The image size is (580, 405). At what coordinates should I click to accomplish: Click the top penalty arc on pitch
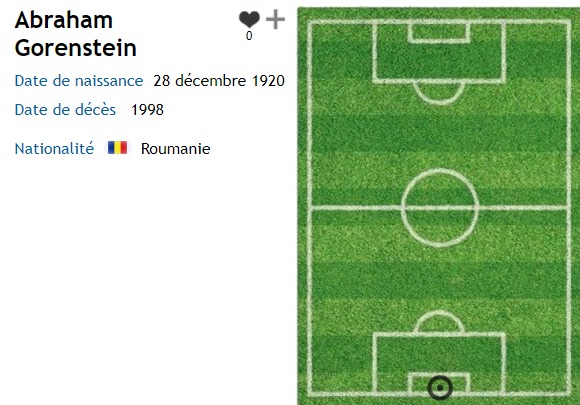(439, 93)
